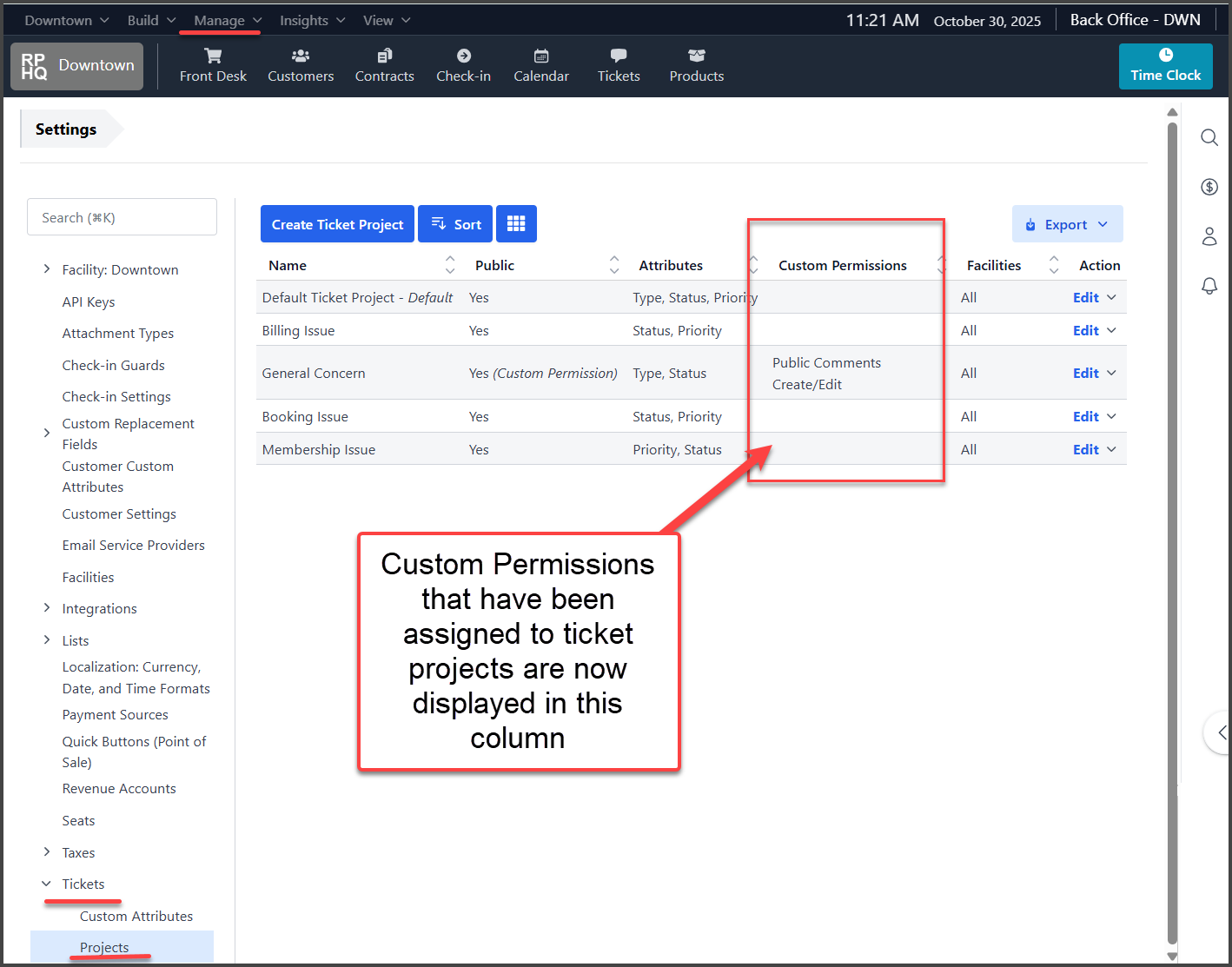The height and width of the screenshot is (967, 1232).
Task: Edit the General Concern ticket project
Action: coord(1085,373)
